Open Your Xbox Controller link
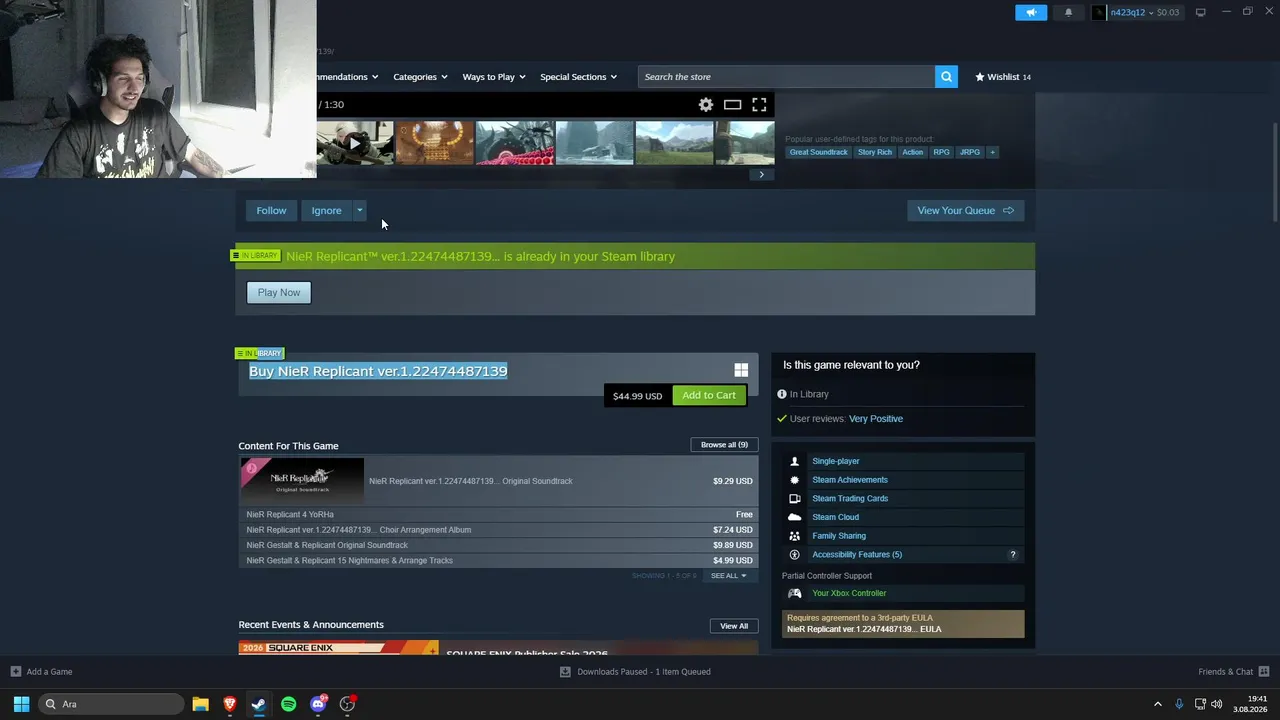Viewport: 1280px width, 720px height. coord(849,593)
